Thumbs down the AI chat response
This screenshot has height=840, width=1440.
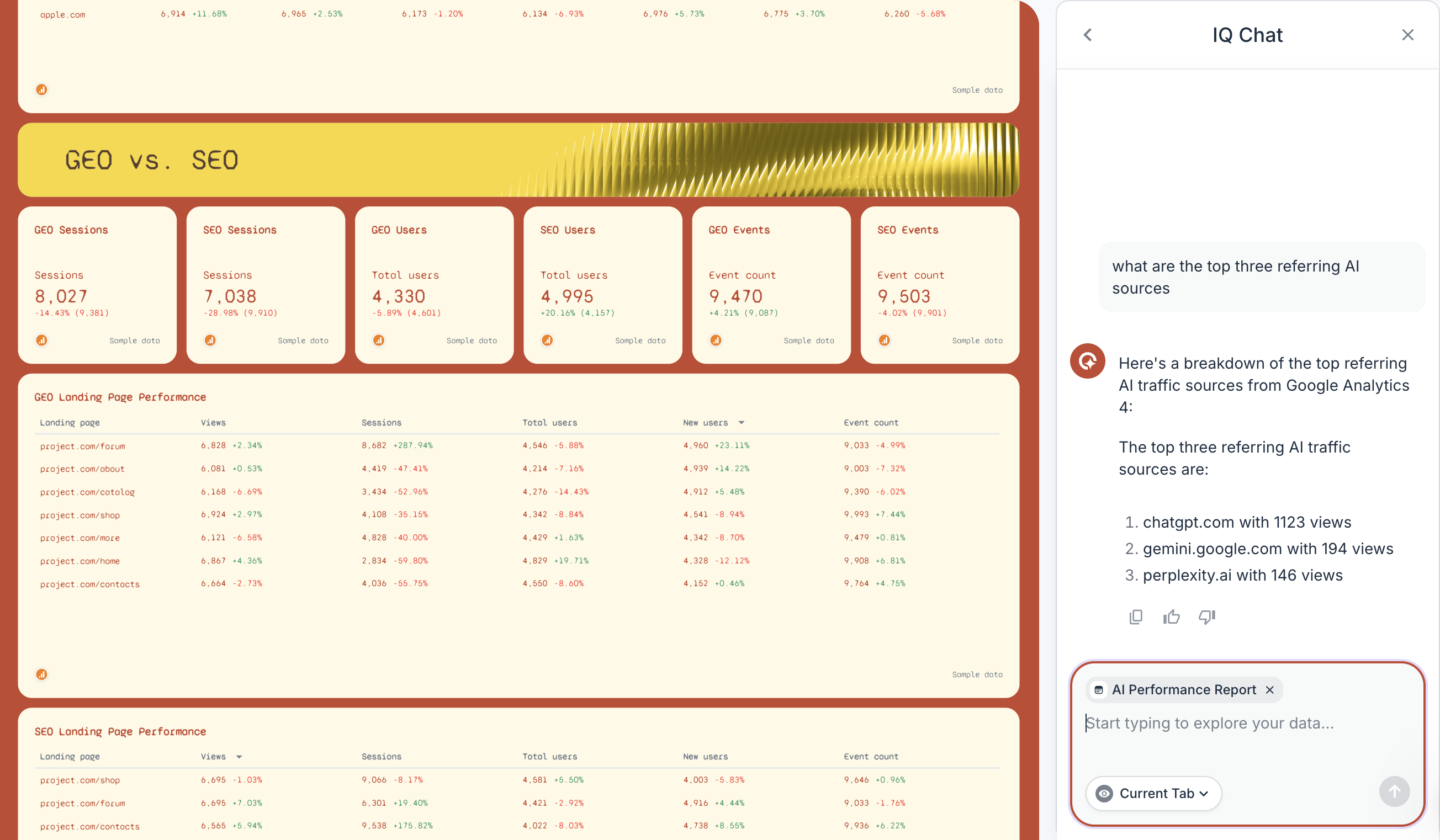[1206, 616]
